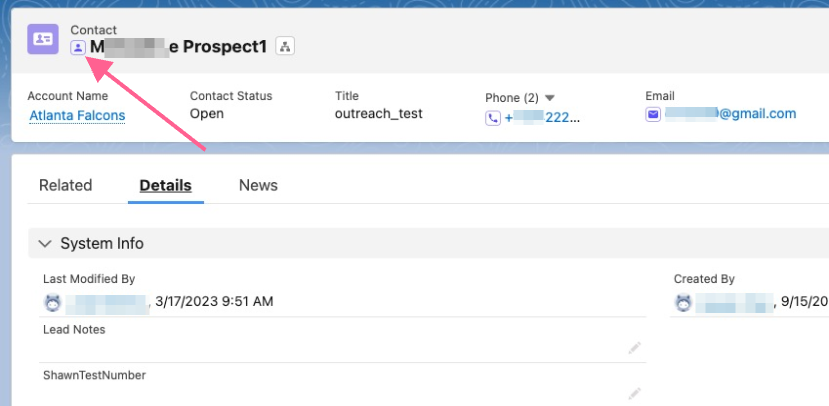Click the purple Contact record icon
829x406 pixels.
[x=43, y=39]
